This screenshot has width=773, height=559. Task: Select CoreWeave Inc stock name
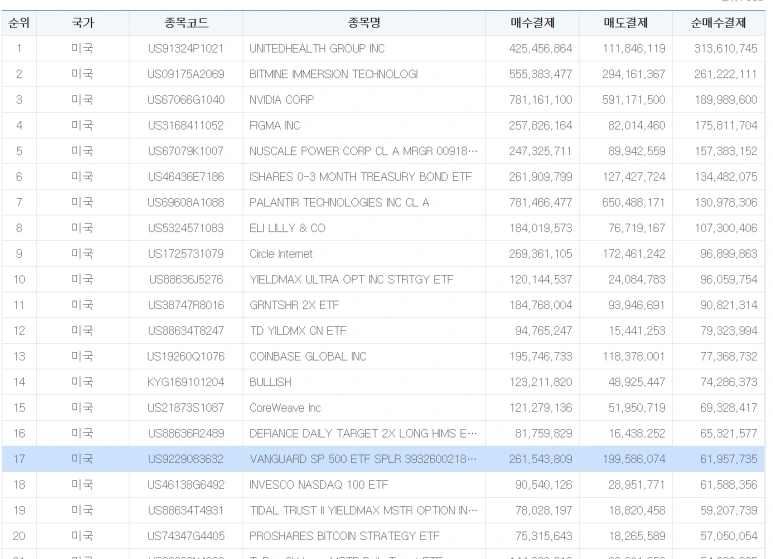pyautogui.click(x=285, y=408)
